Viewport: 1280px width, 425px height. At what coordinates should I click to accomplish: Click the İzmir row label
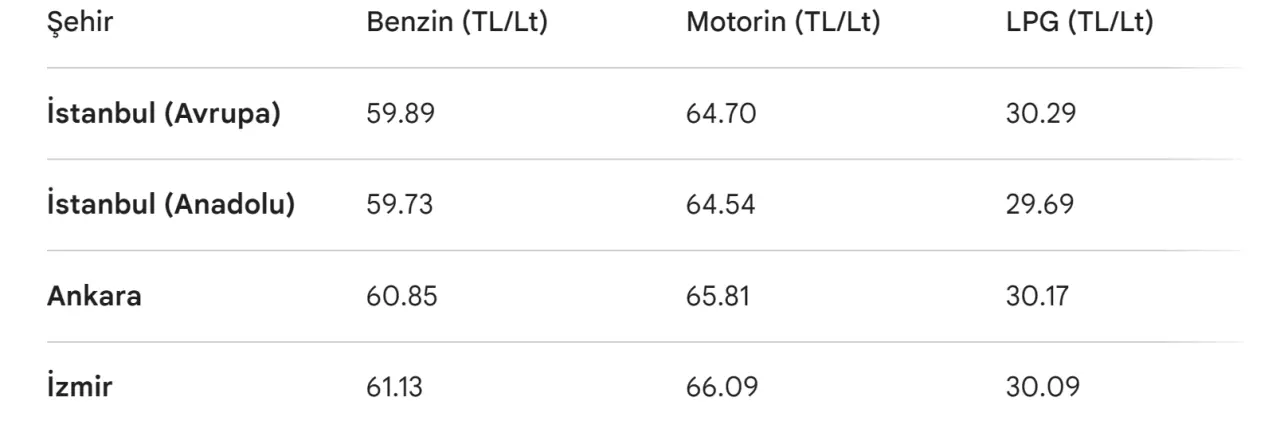tap(80, 387)
